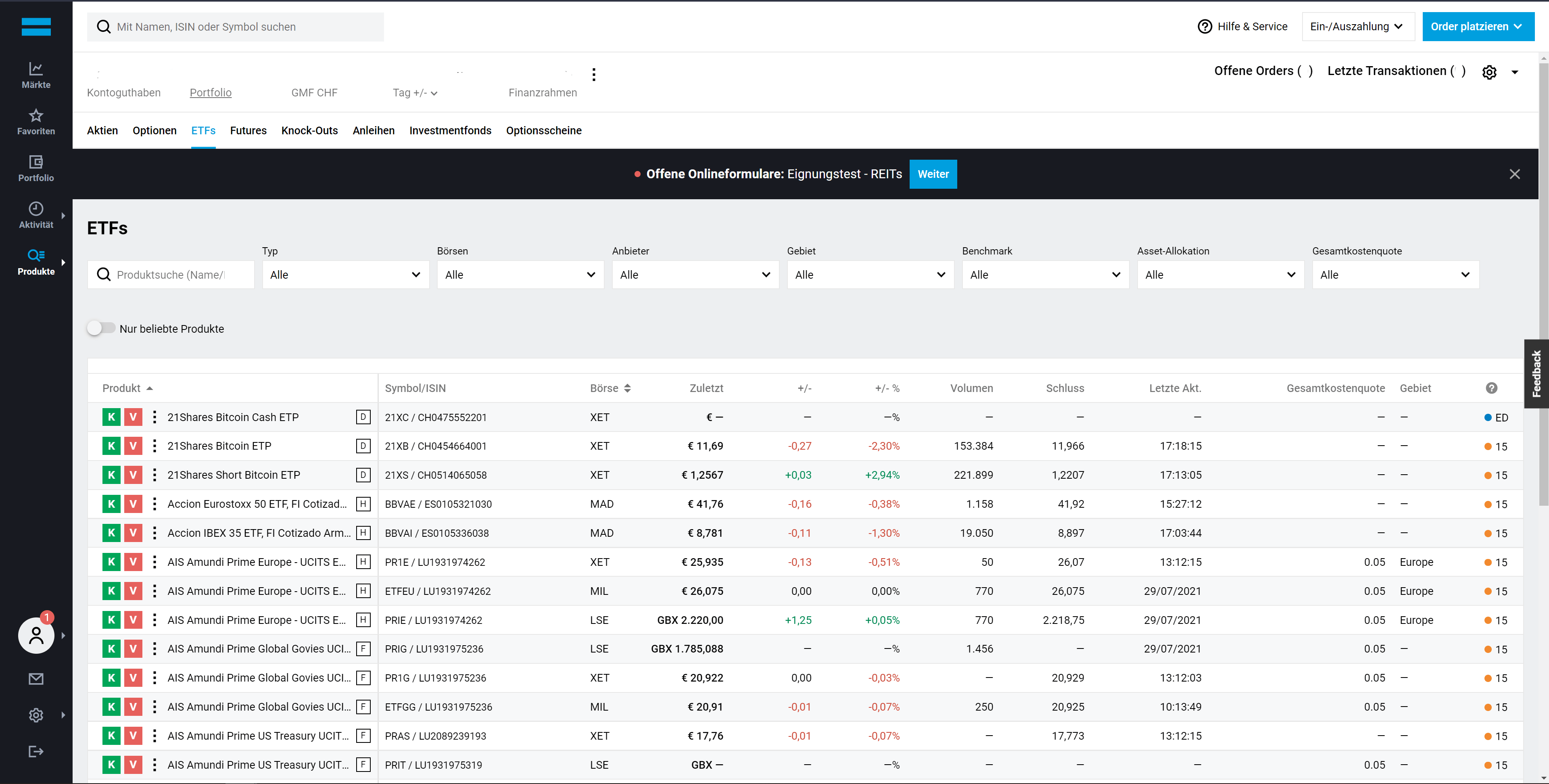Switch to the Anleihen tab
Screen dimensions: 1549x784
pyautogui.click(x=374, y=131)
